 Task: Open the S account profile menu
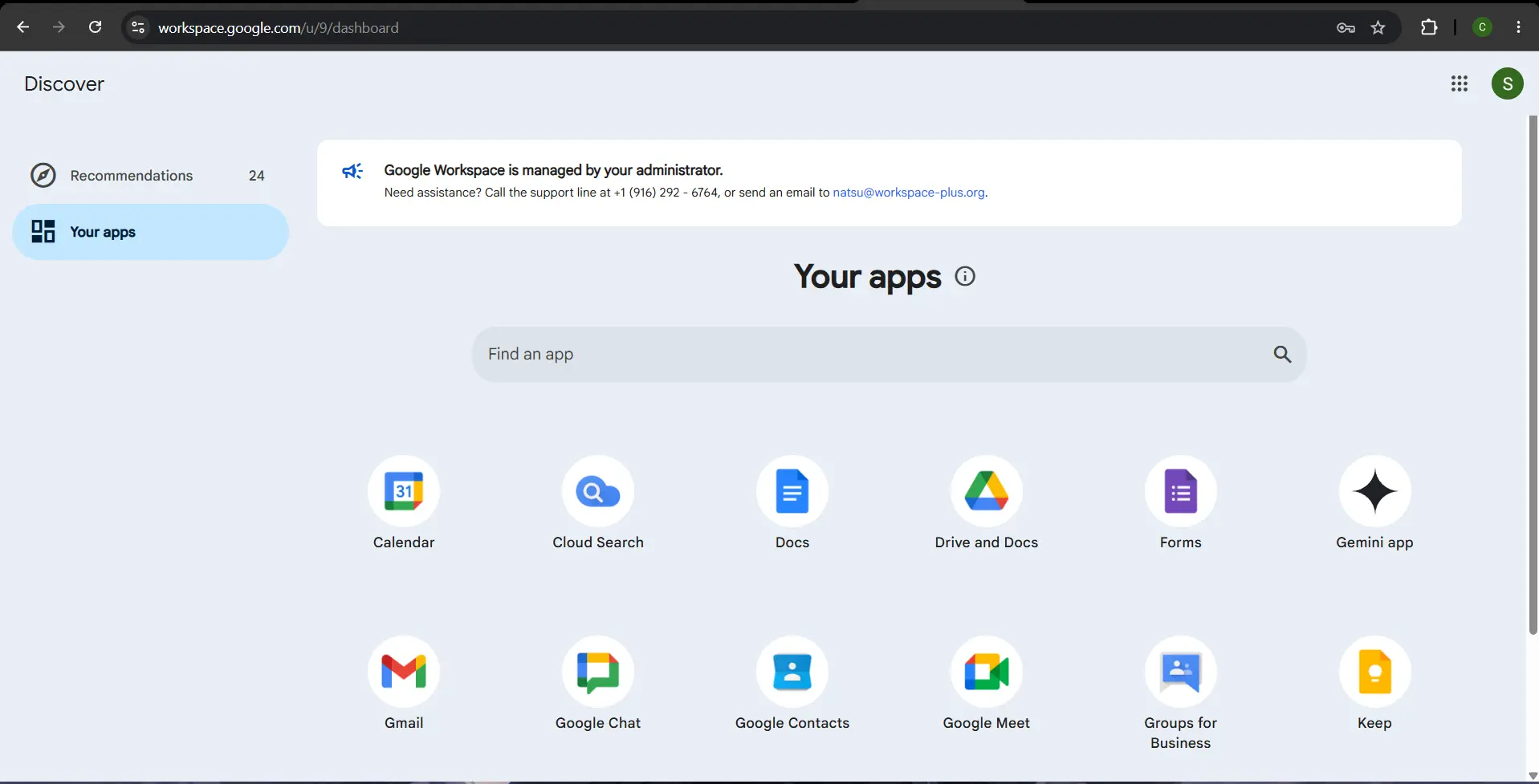[x=1508, y=83]
